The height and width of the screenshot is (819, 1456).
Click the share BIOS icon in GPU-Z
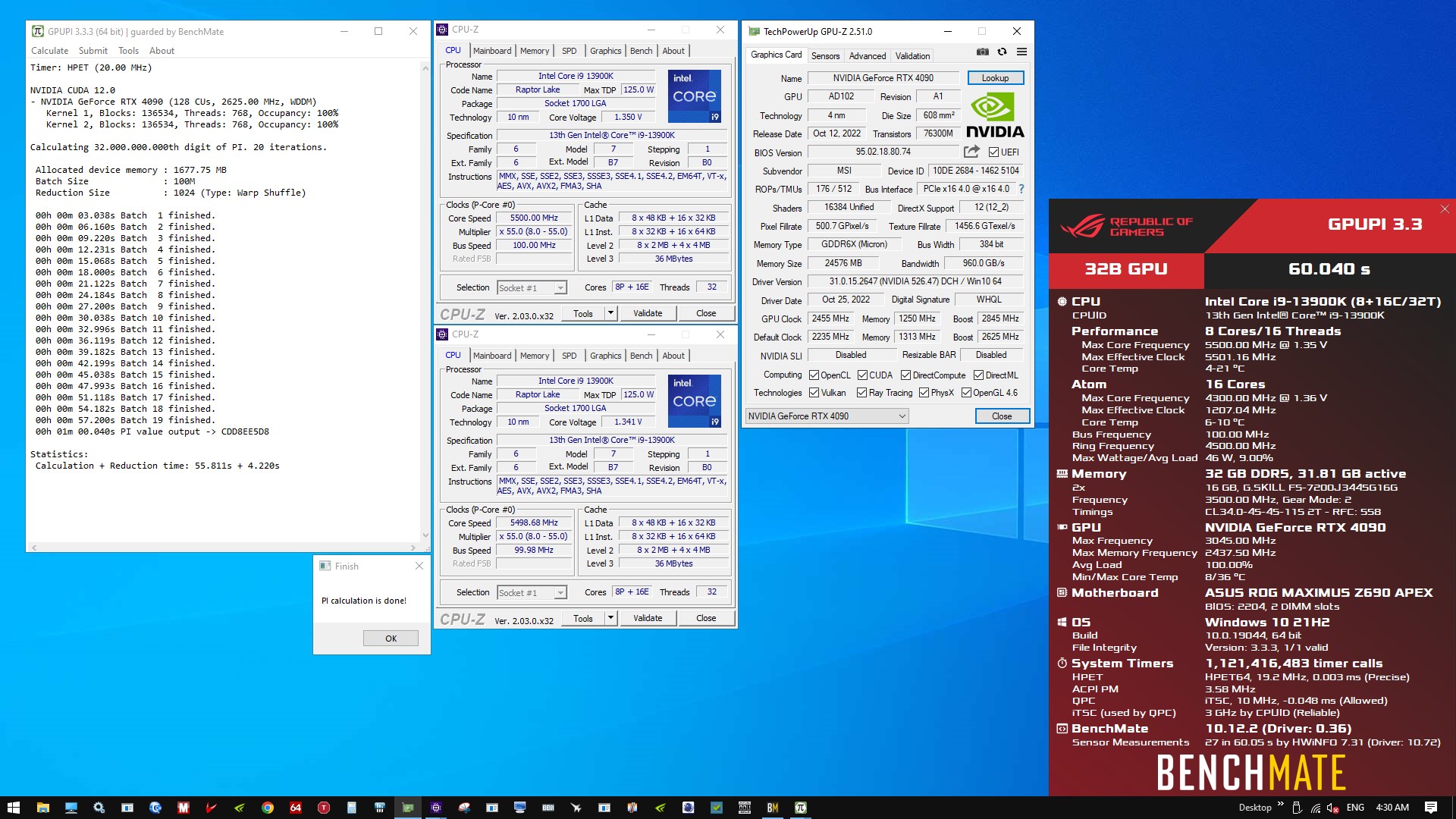[x=971, y=152]
